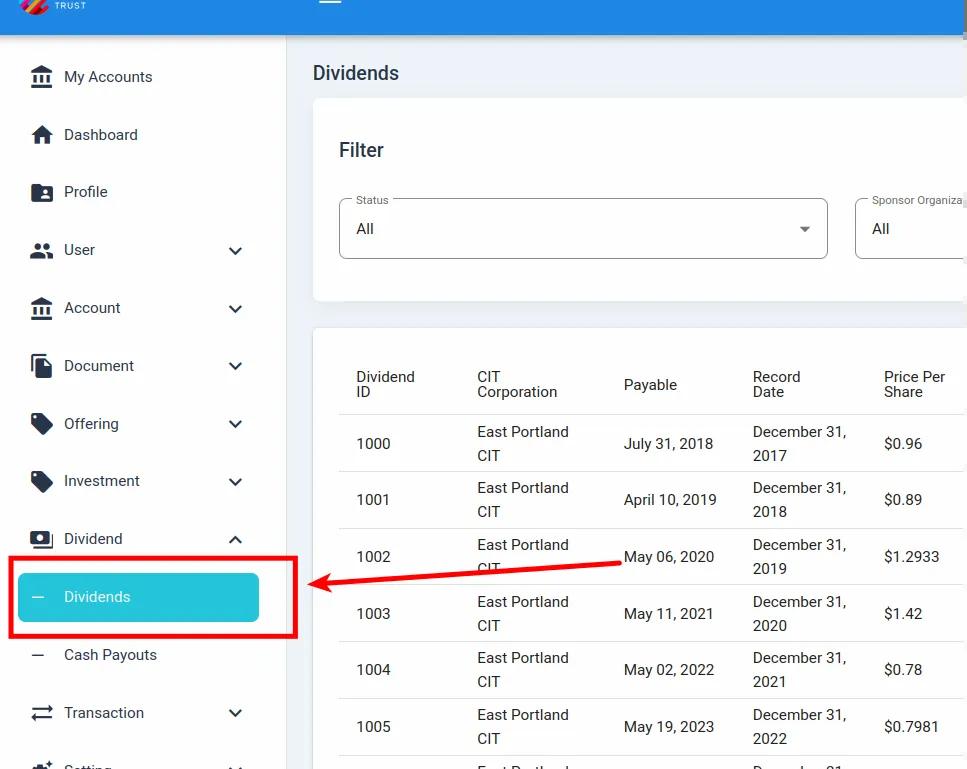
Task: Click the Offering tag icon
Action: click(42, 424)
